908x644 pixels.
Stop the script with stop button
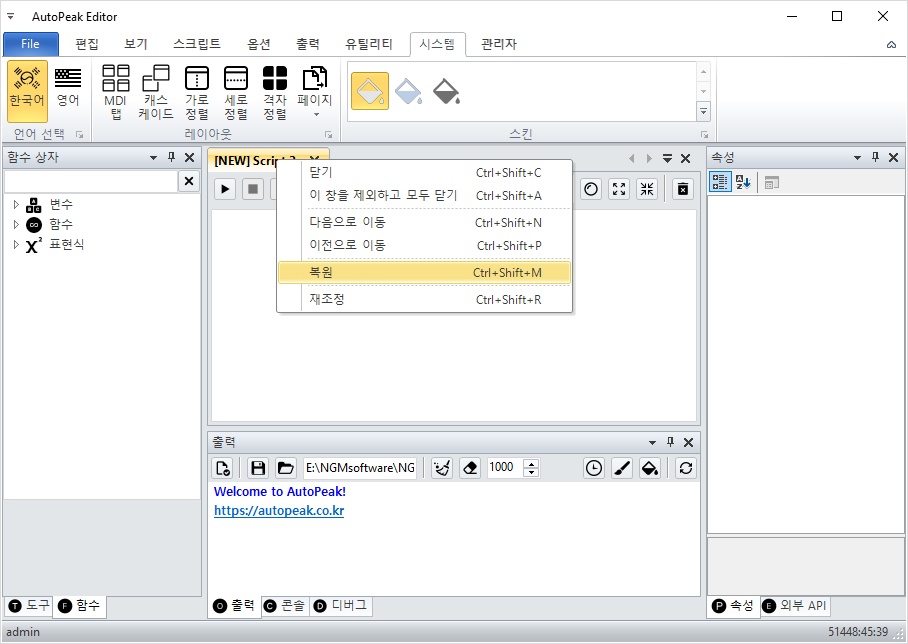point(253,189)
